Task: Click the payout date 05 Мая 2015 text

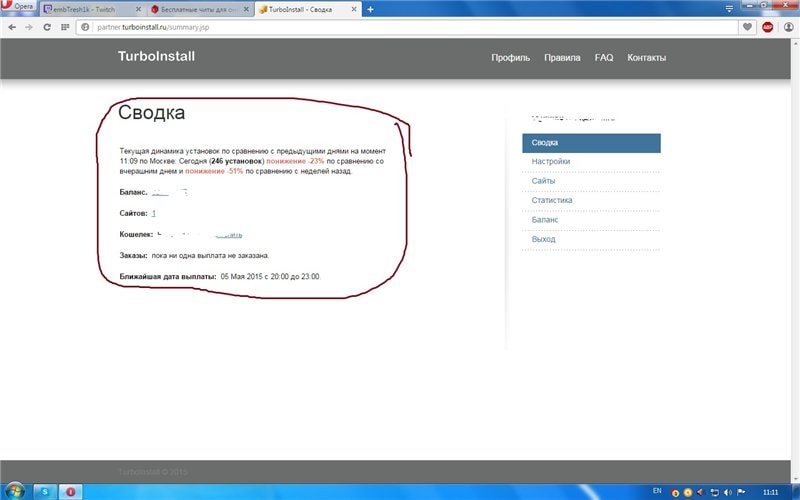Action: point(270,277)
